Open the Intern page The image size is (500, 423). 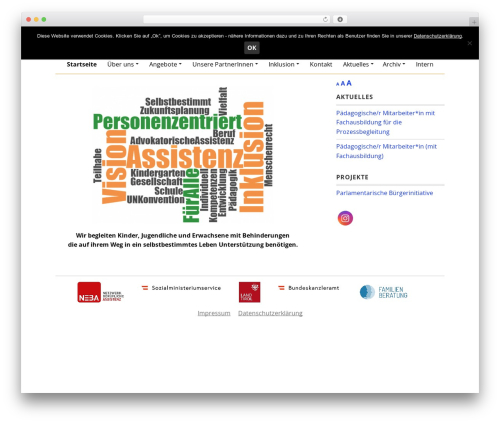tap(424, 64)
